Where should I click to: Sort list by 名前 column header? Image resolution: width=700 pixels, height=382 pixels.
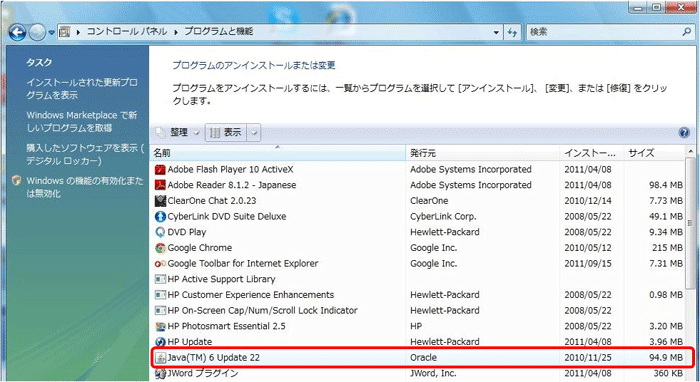pos(277,153)
